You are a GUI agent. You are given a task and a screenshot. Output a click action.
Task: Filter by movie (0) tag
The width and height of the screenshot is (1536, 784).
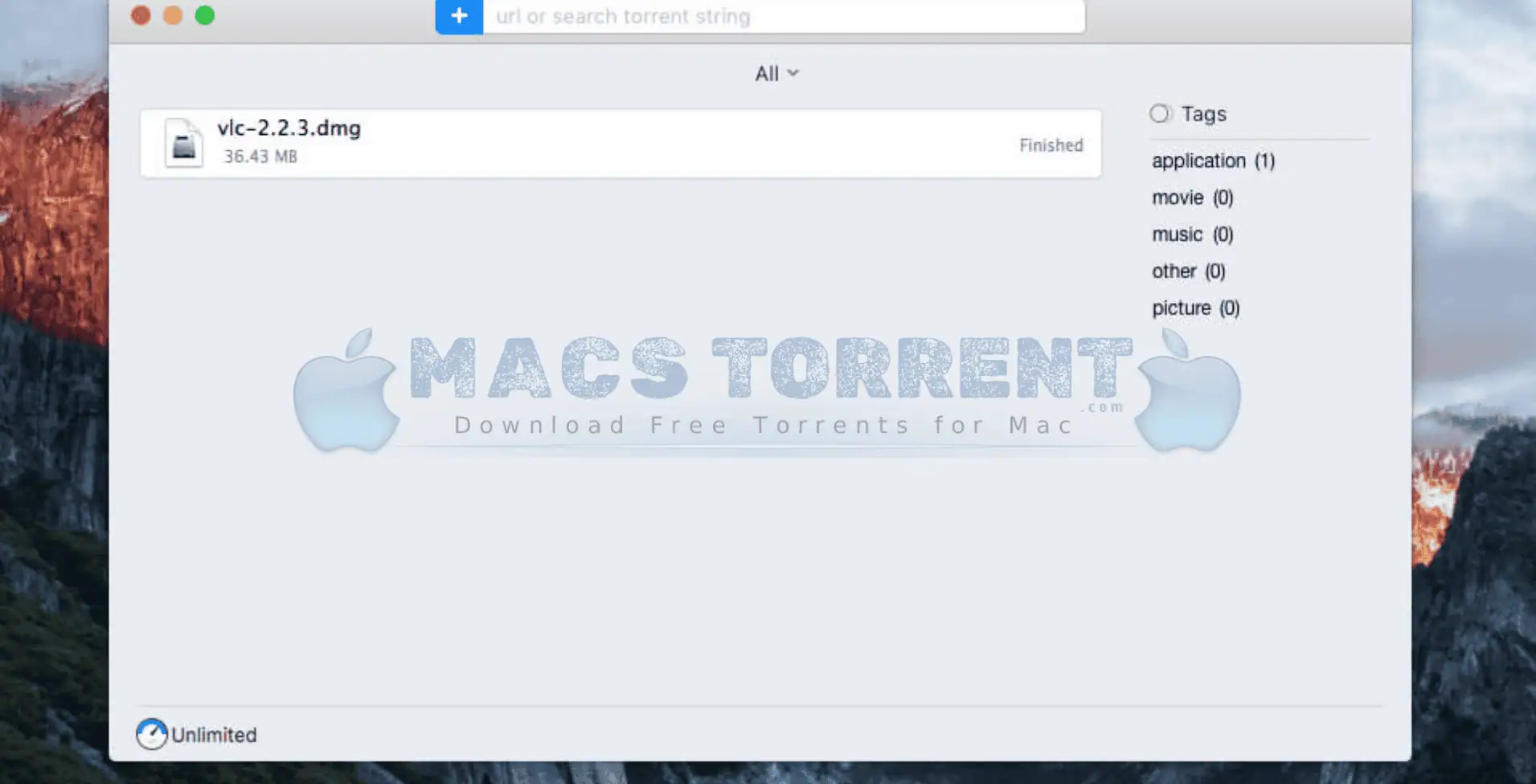1192,198
